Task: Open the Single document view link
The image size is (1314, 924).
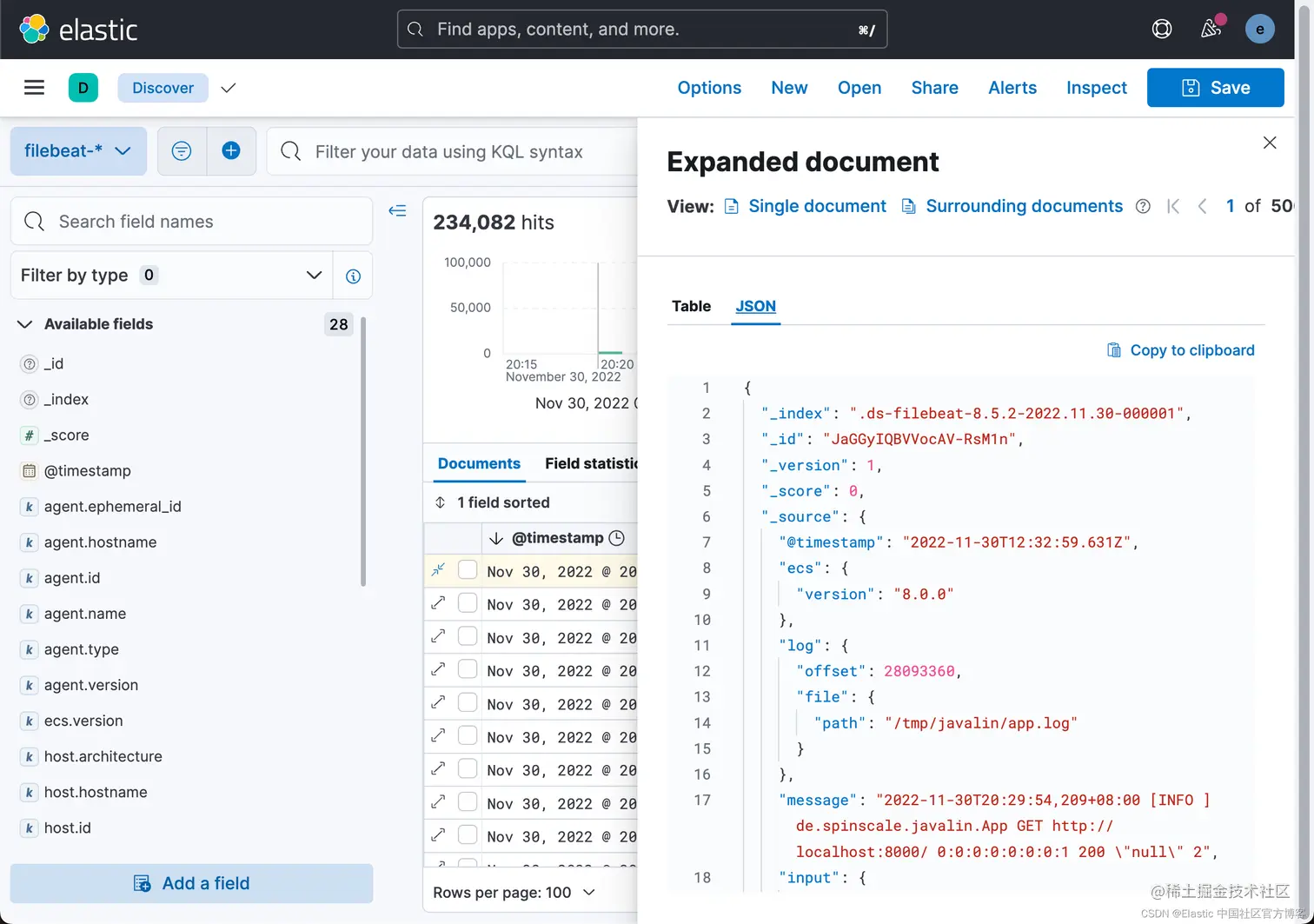Action: pos(806,207)
